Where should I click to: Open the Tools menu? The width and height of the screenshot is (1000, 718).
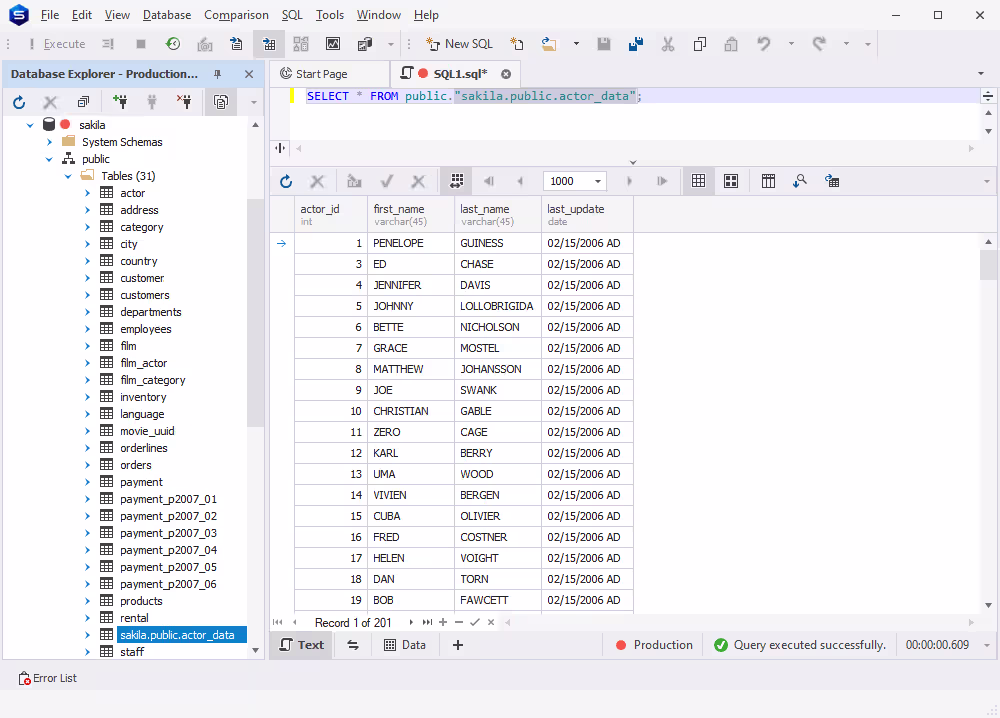[330, 15]
